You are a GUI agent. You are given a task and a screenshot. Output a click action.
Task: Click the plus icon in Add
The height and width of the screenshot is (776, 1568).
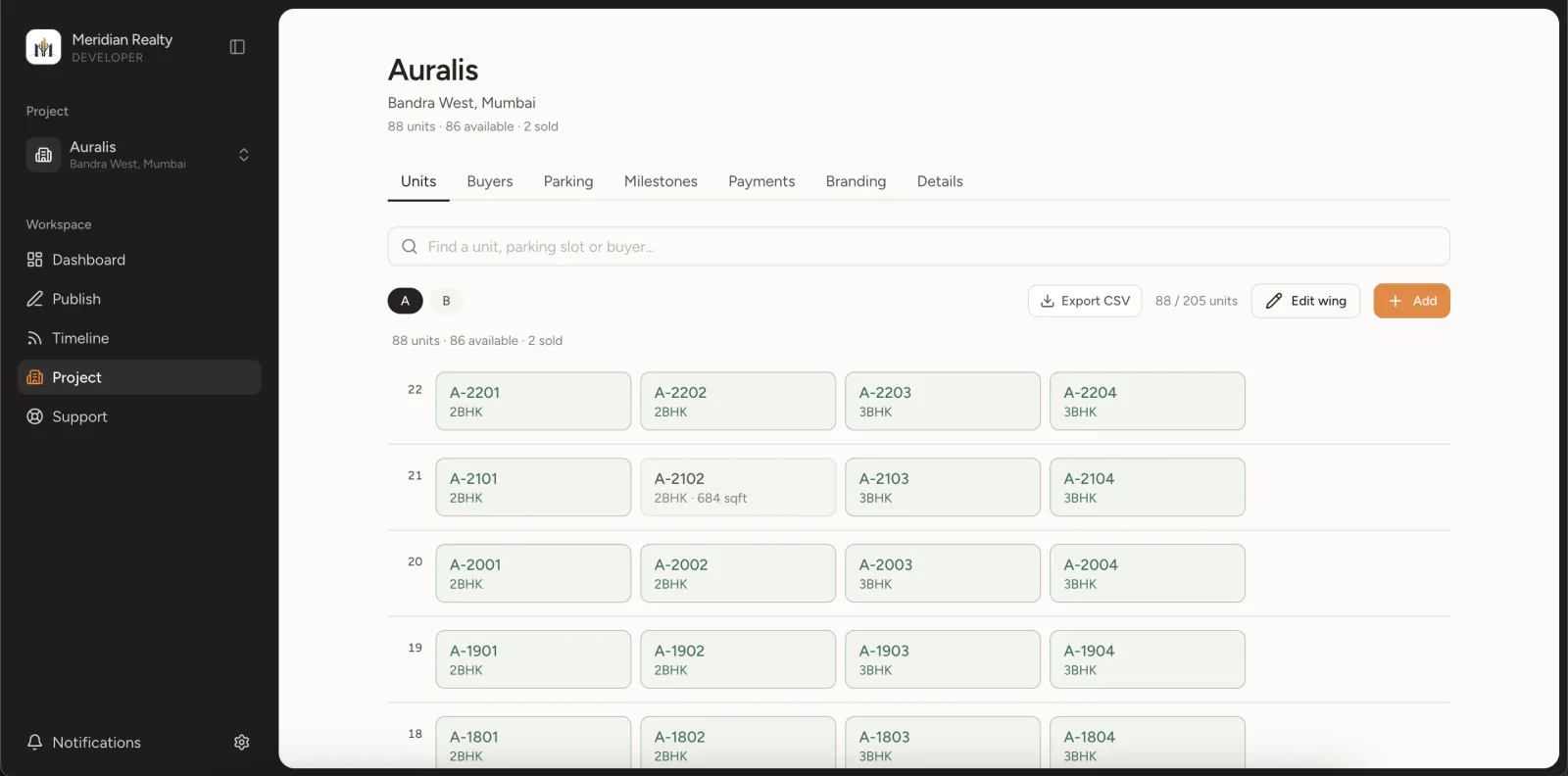click(x=1396, y=301)
